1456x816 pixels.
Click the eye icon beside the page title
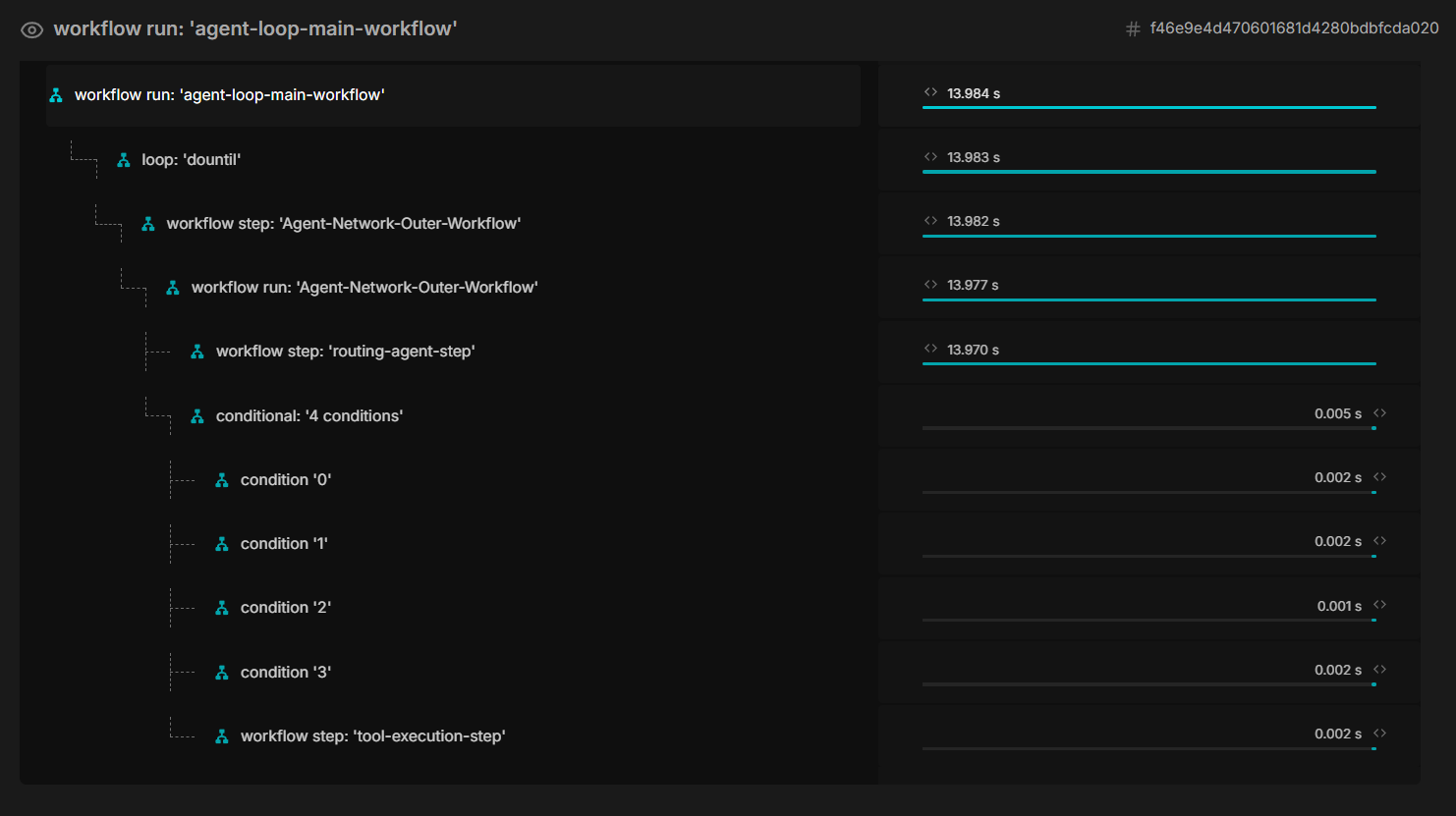pos(31,29)
